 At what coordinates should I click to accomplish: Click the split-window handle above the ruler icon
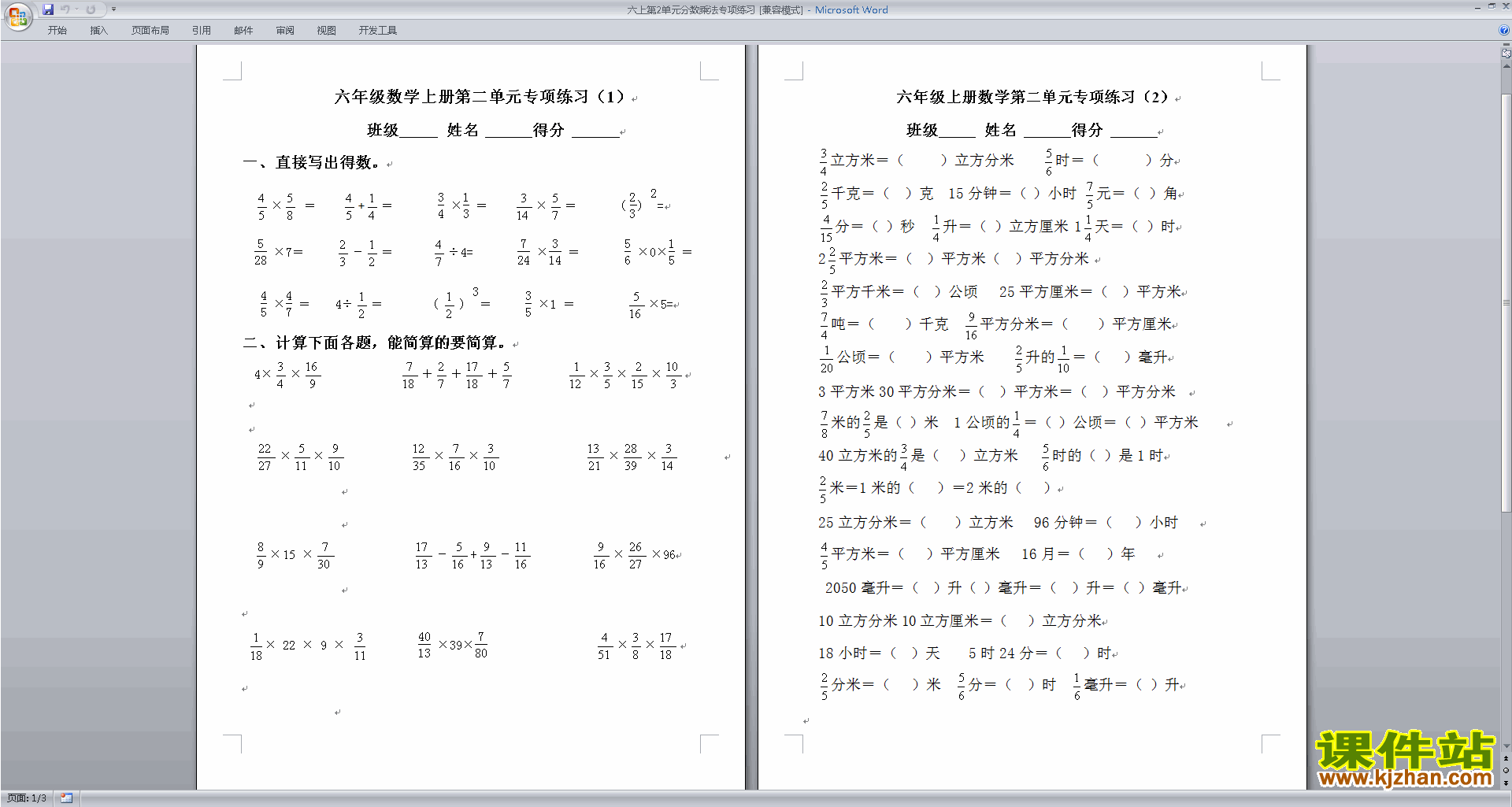(1506, 46)
